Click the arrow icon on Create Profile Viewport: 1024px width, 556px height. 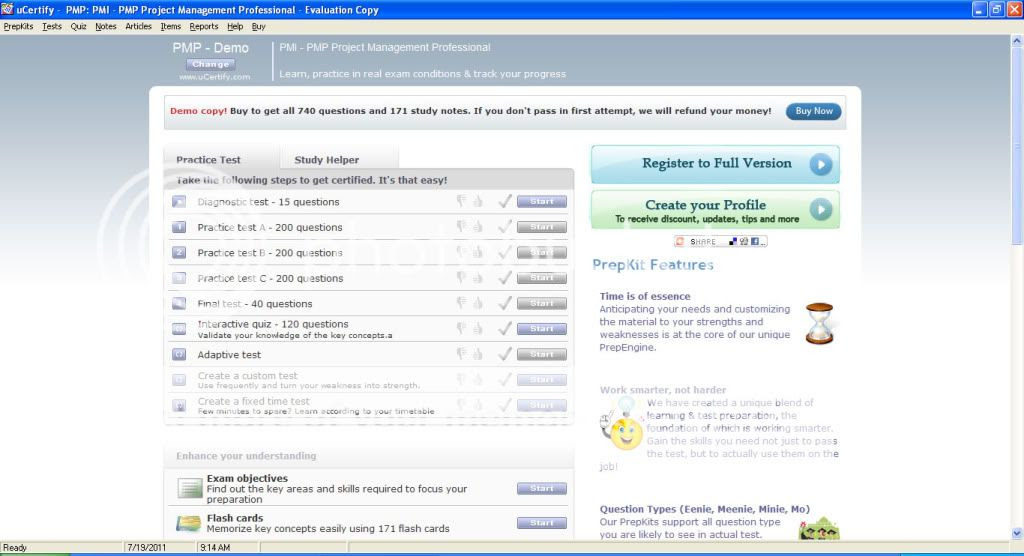[820, 210]
